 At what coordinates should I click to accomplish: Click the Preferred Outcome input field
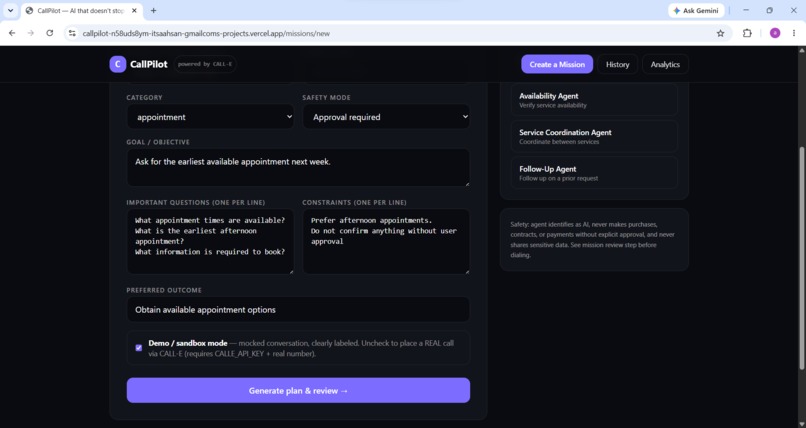click(298, 309)
